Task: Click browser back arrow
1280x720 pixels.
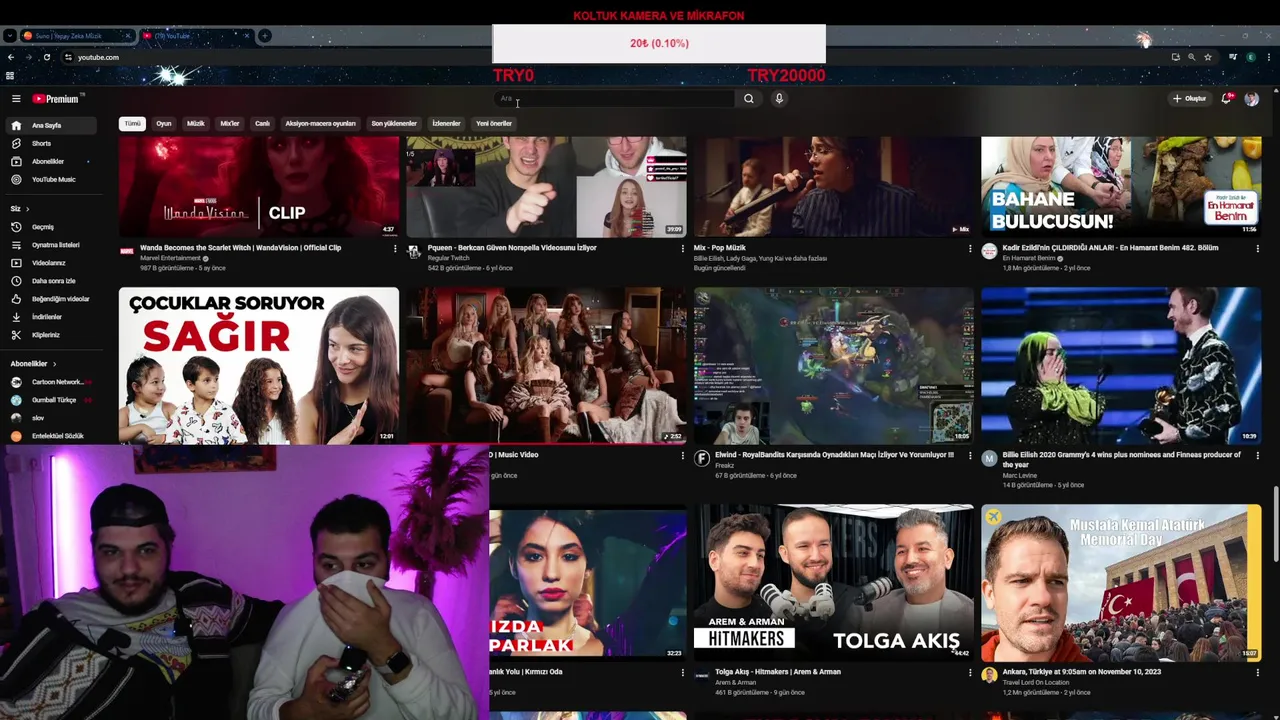Action: (x=11, y=57)
